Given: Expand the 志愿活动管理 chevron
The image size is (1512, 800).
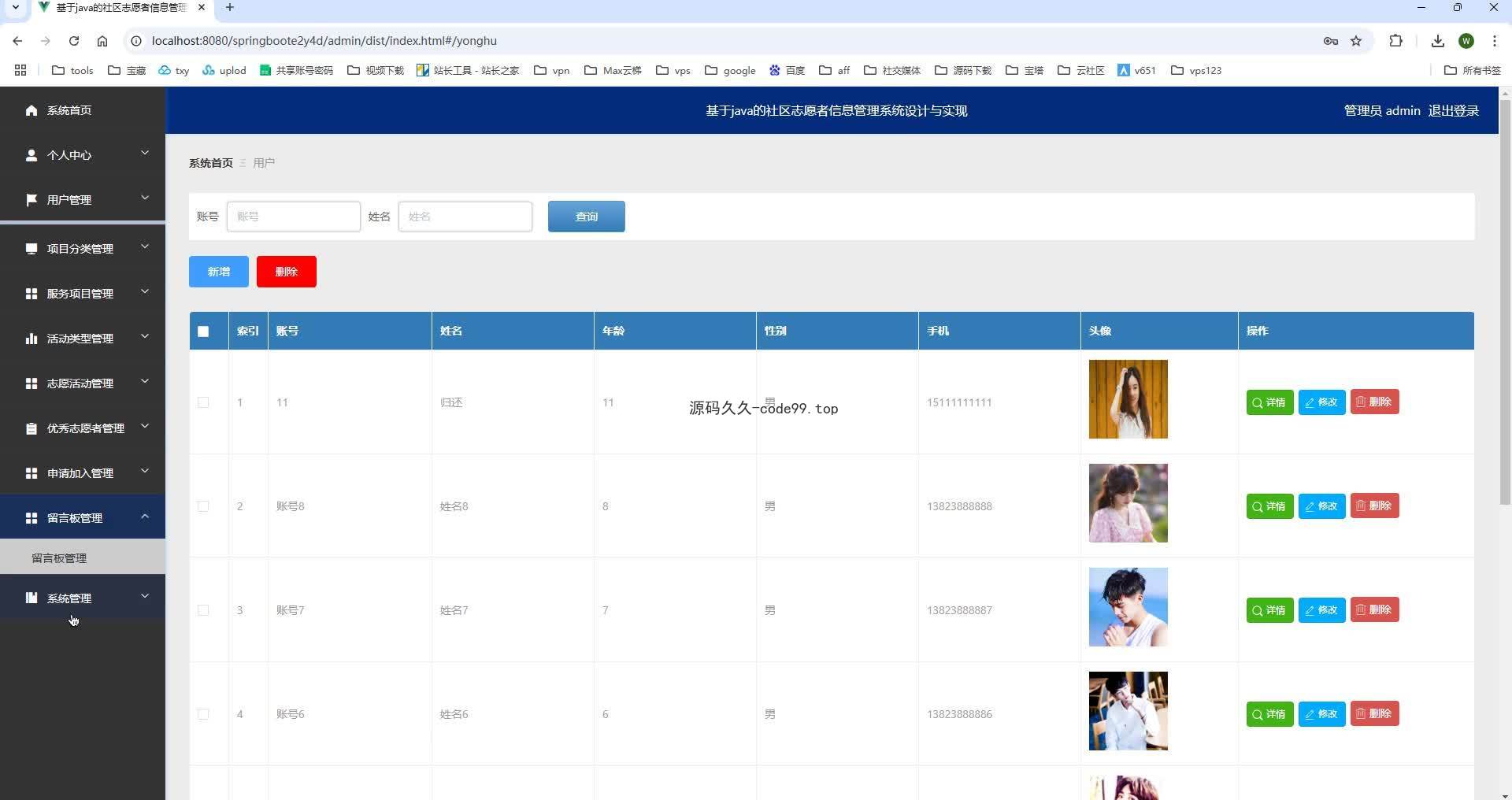Looking at the screenshot, I should pos(145,381).
